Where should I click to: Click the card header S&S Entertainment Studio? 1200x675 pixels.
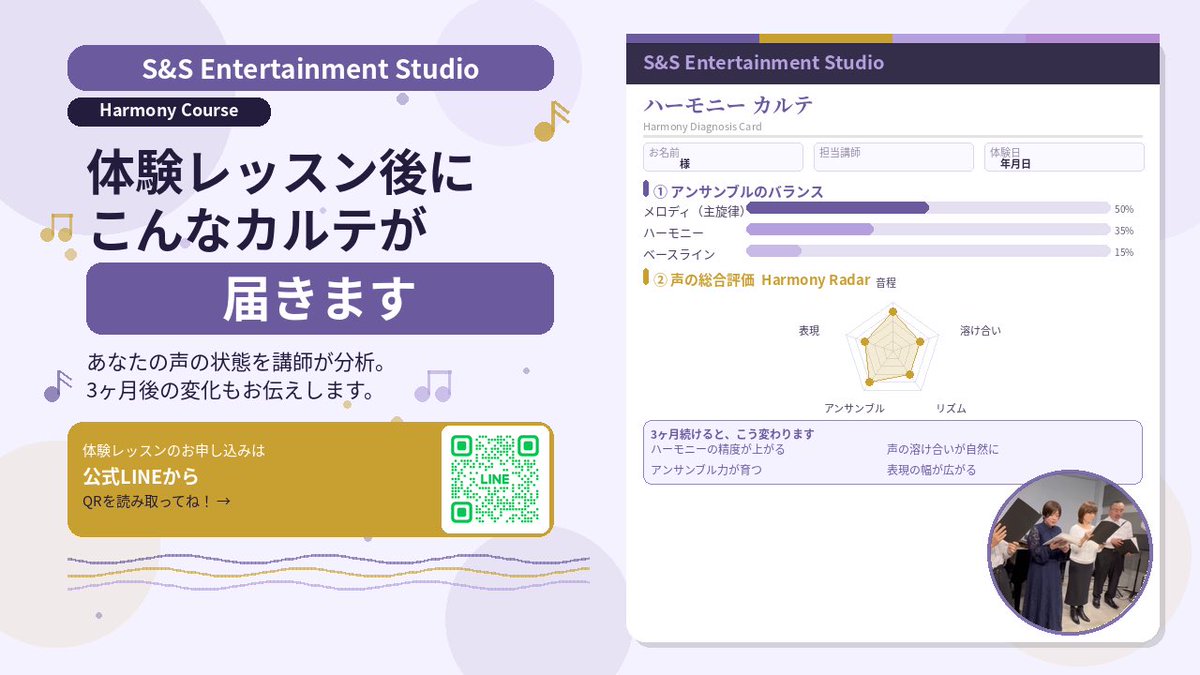coord(763,63)
